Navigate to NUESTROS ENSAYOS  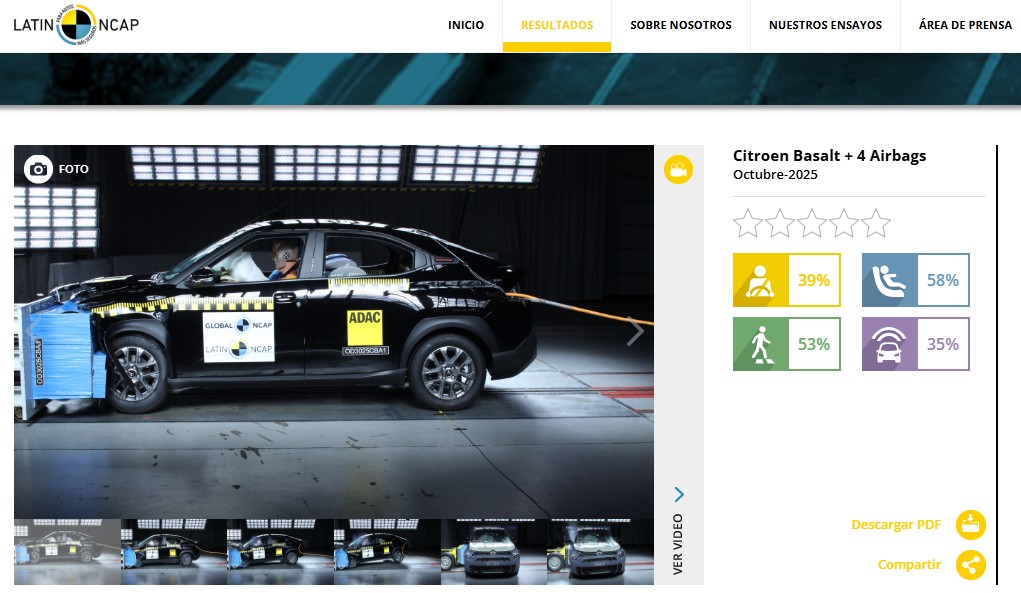(x=825, y=25)
